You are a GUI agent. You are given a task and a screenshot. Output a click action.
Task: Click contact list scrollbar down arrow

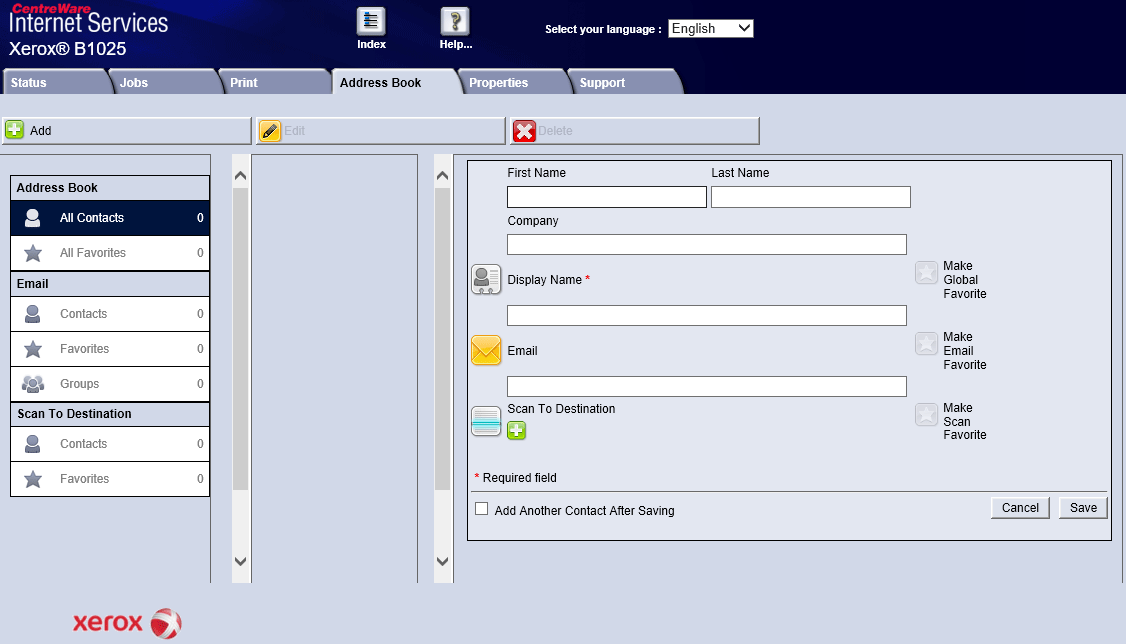click(x=241, y=561)
